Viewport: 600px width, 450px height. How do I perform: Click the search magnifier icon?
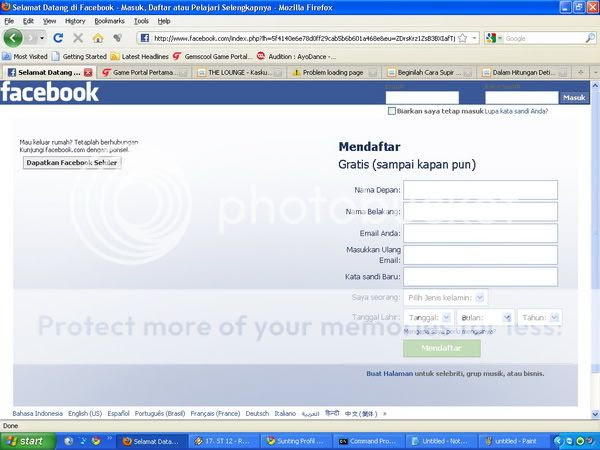[590, 38]
